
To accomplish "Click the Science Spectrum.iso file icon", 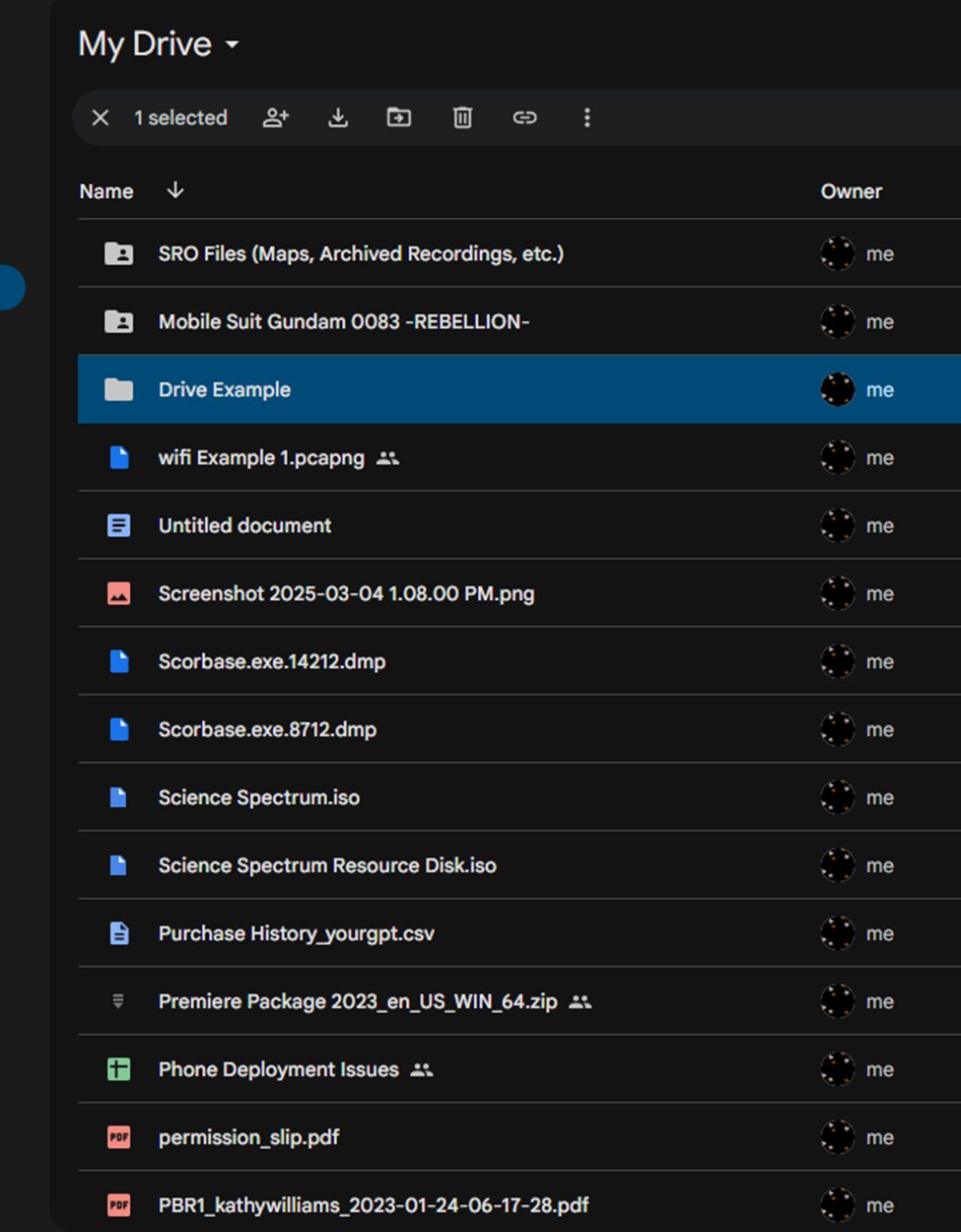I will (118, 797).
